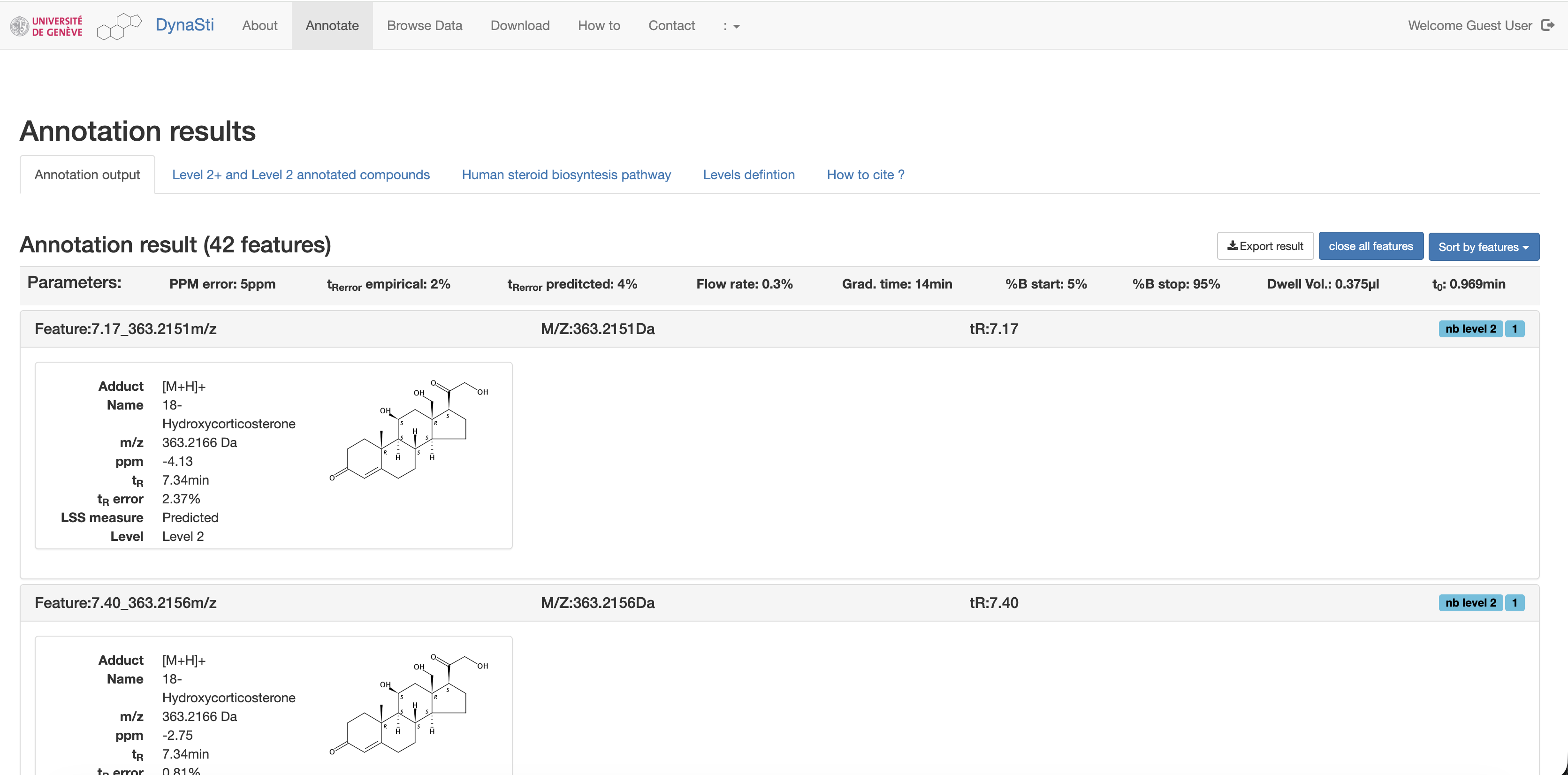Click the %B stop: 95% parameter

(1176, 284)
